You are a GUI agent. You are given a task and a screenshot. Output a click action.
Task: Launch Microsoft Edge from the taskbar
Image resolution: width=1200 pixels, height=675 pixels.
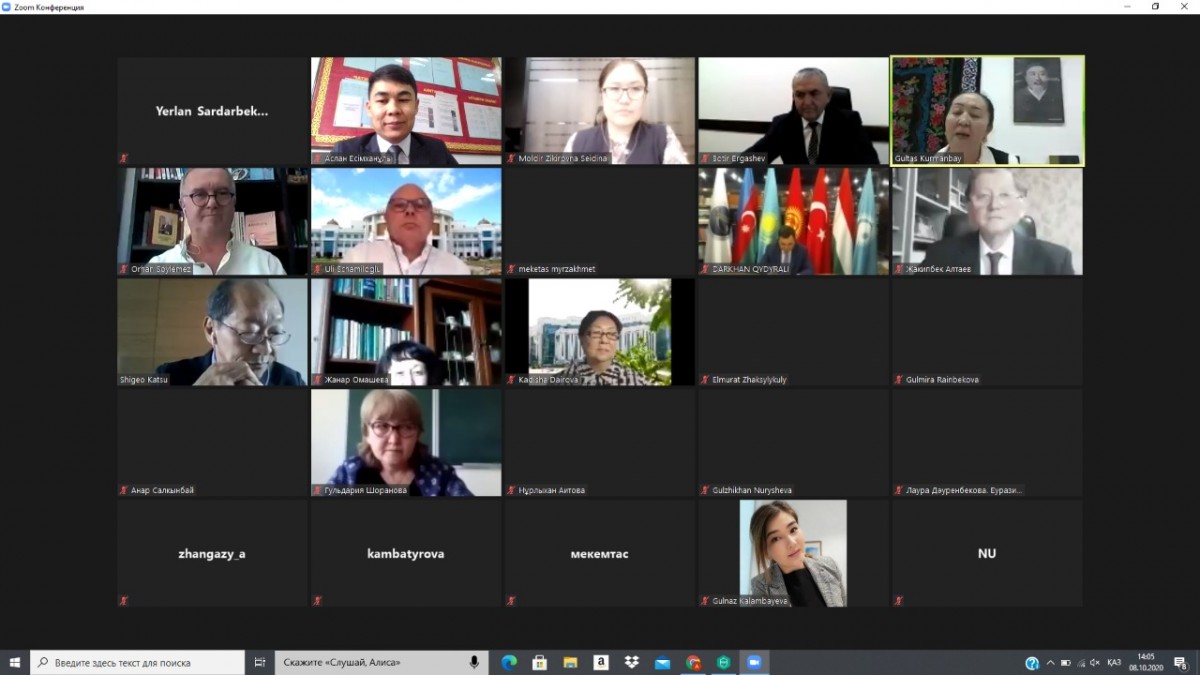[x=509, y=662]
